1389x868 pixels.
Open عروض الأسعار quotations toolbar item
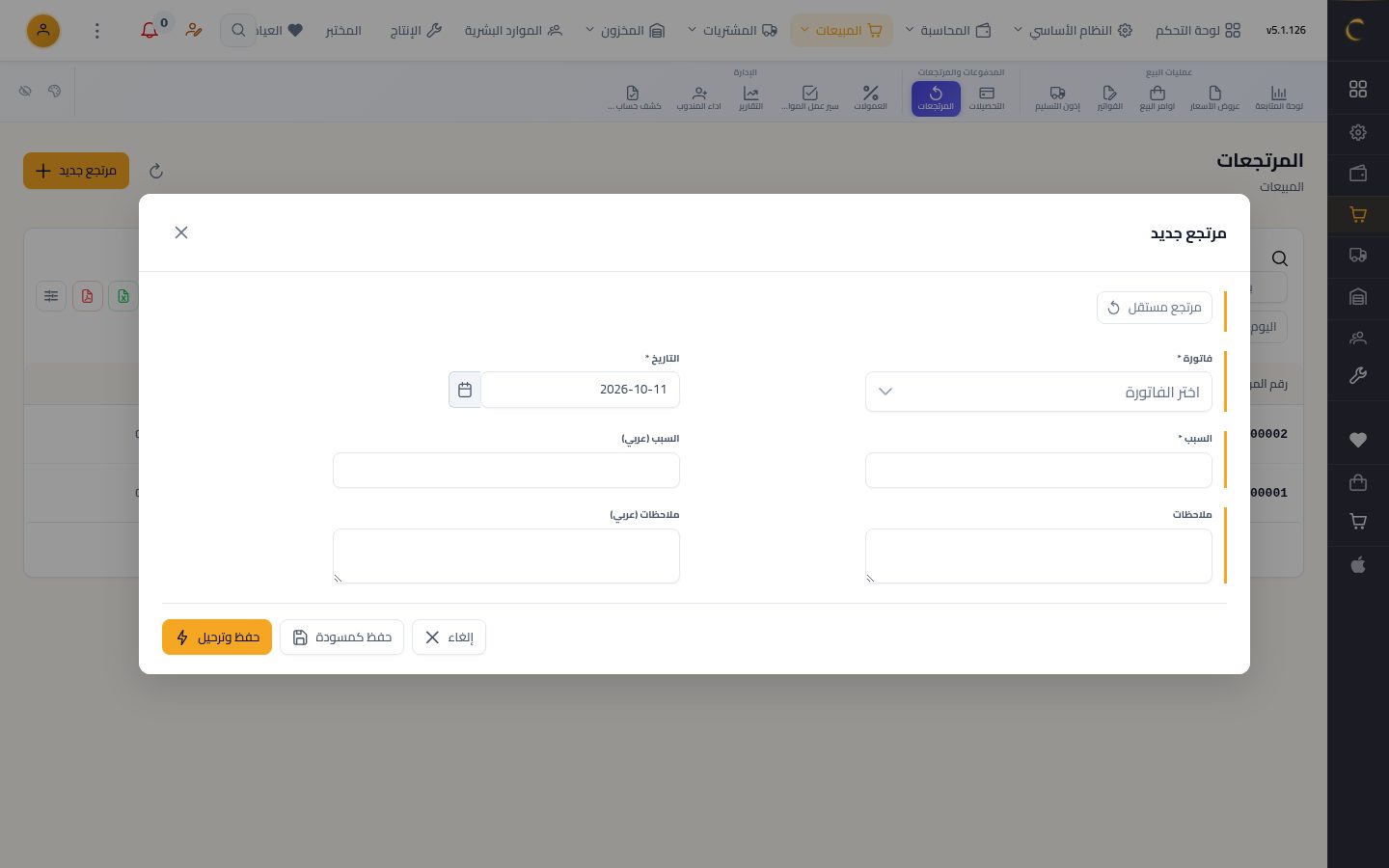1214,97
